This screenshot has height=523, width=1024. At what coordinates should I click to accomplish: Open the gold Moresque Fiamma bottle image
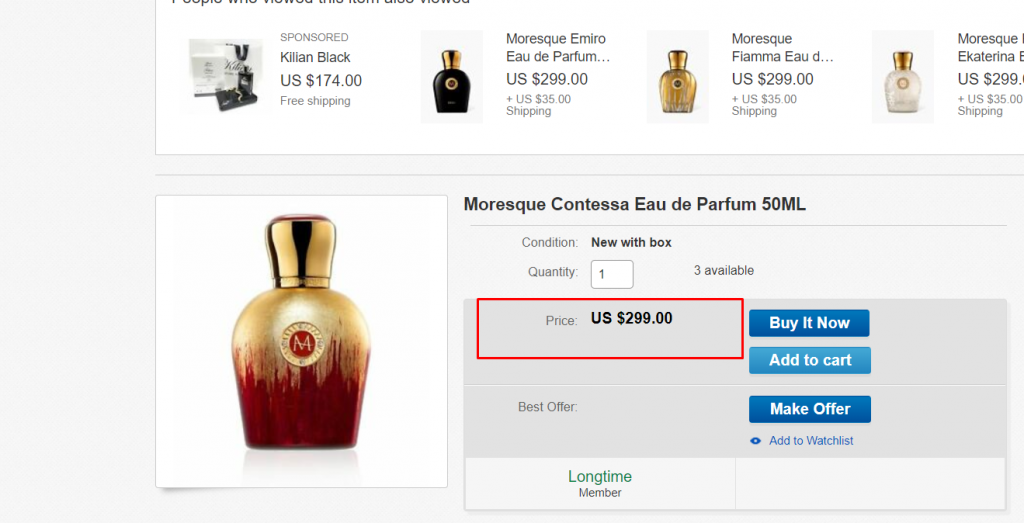tap(677, 77)
